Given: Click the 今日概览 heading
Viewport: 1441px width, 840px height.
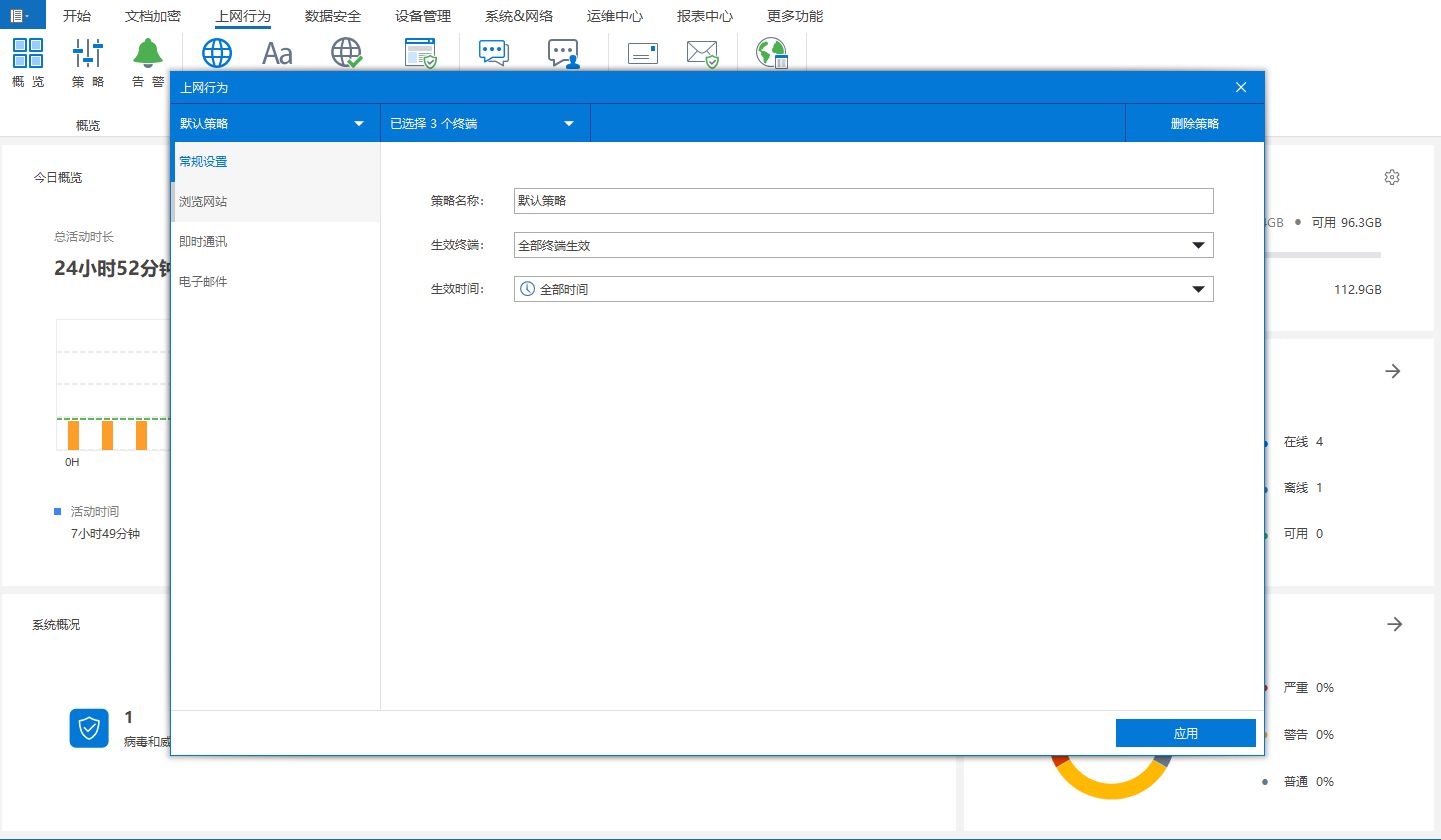Looking at the screenshot, I should pyautogui.click(x=58, y=177).
